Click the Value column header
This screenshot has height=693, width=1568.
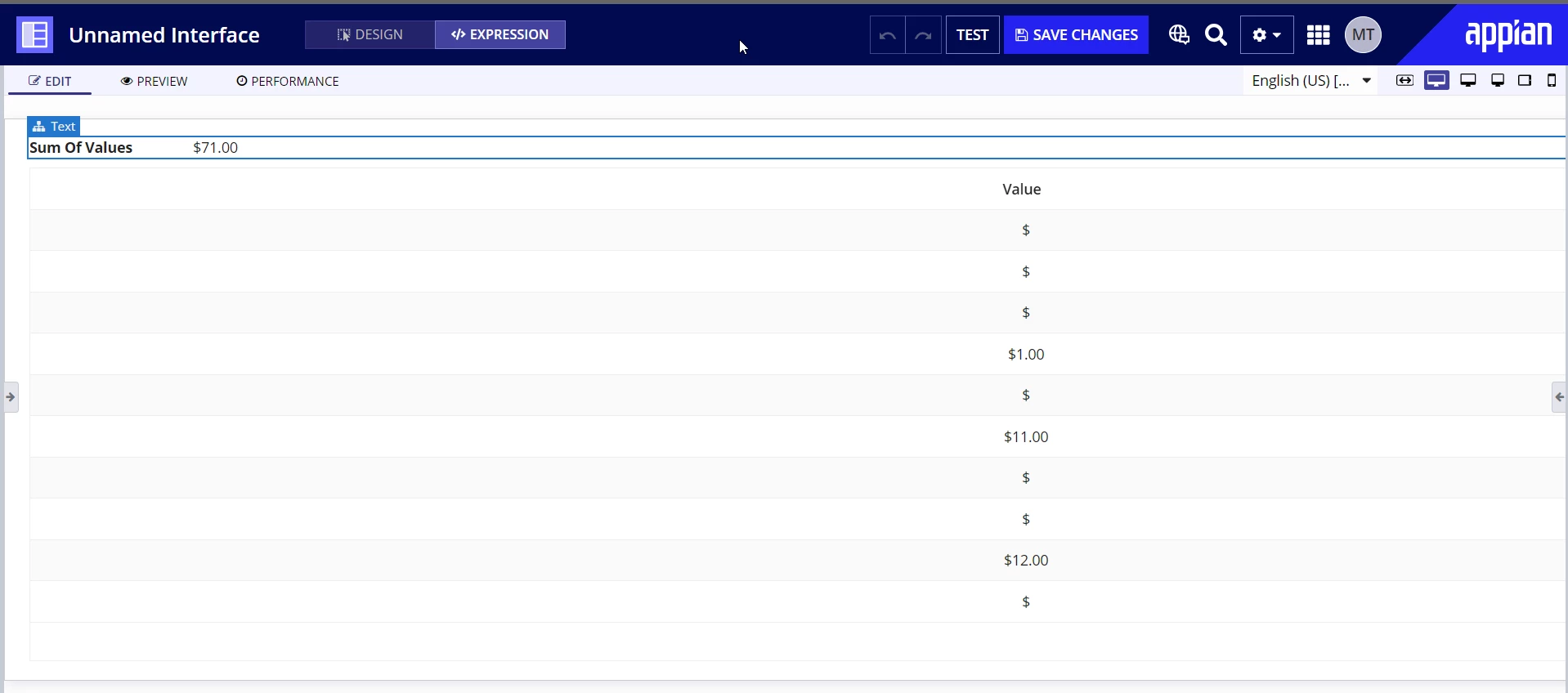coord(1022,190)
